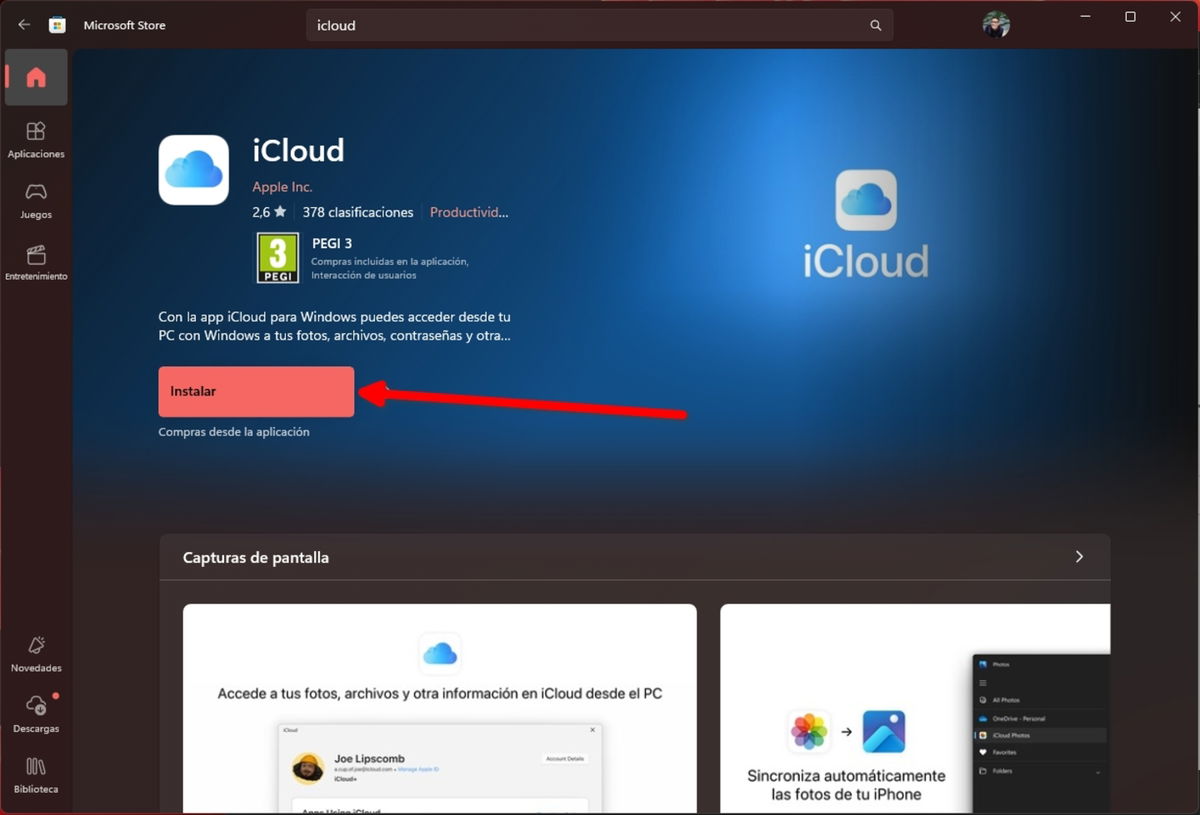Open the Aplicaciones section in the sidebar
Image resolution: width=1200 pixels, height=815 pixels.
point(36,139)
